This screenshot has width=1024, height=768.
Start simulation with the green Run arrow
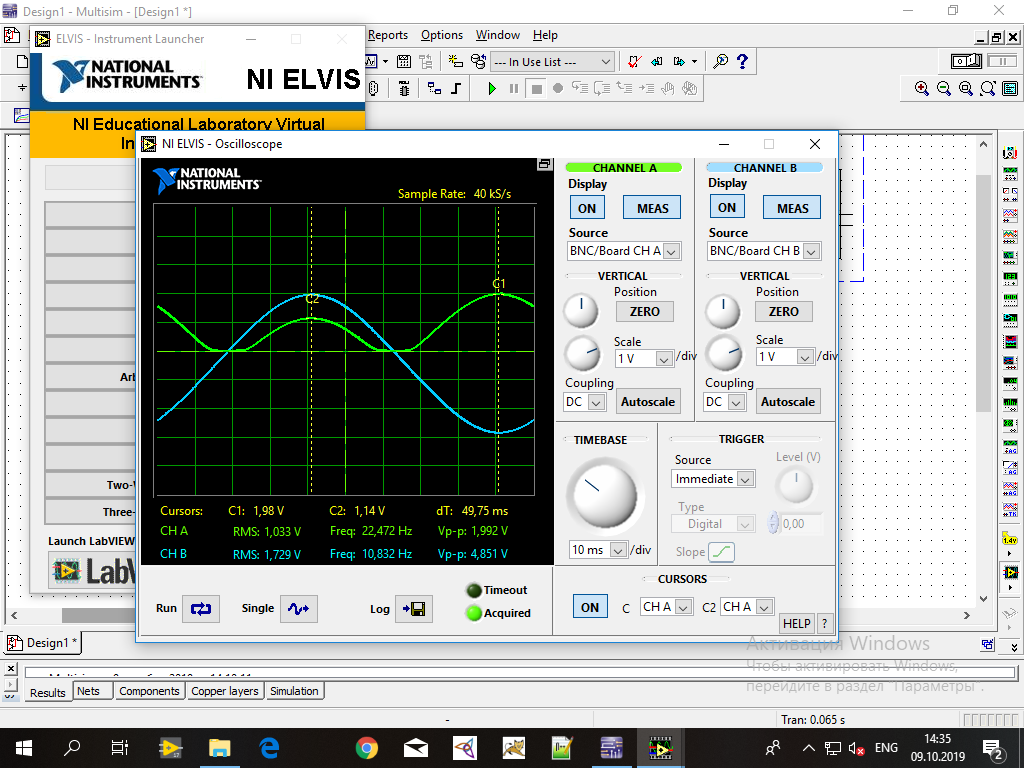[492, 89]
